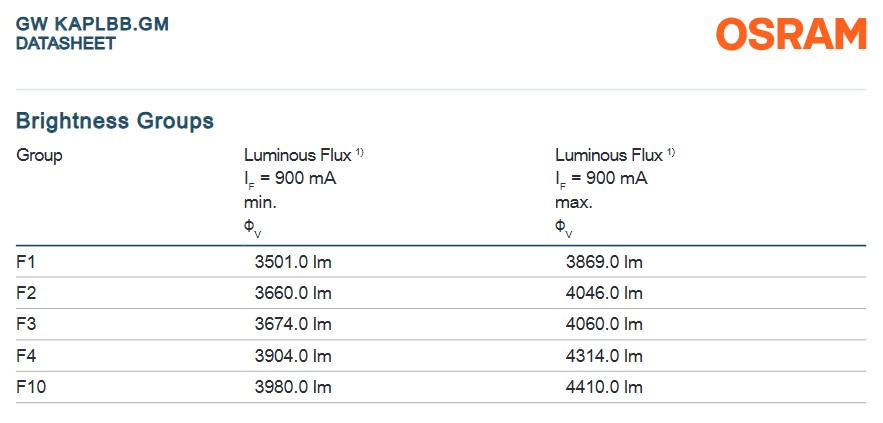This screenshot has width=883, height=423.
Task: Click the 4060.0 lm value
Action: point(604,325)
